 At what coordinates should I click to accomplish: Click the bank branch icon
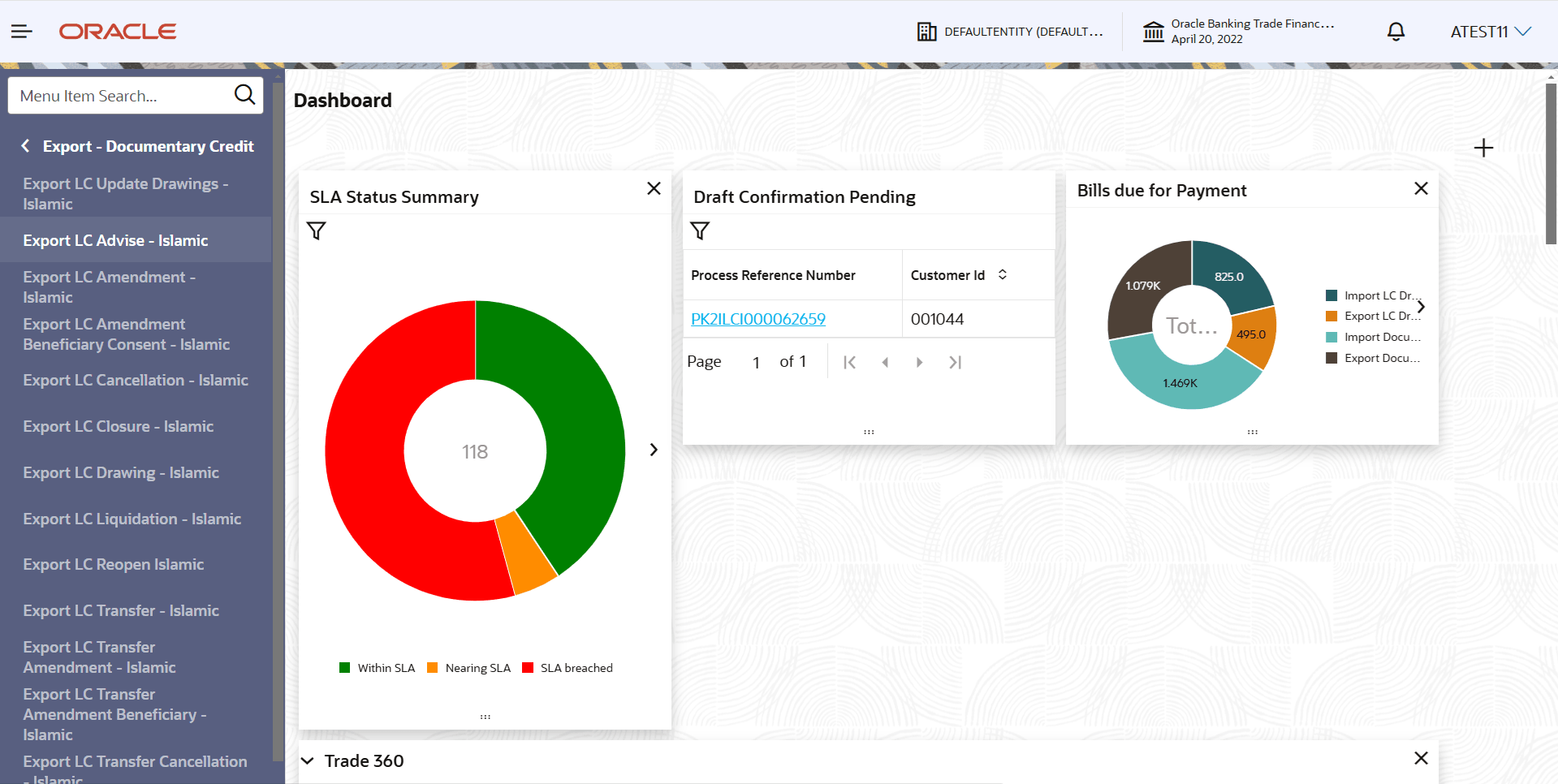coord(1153,32)
